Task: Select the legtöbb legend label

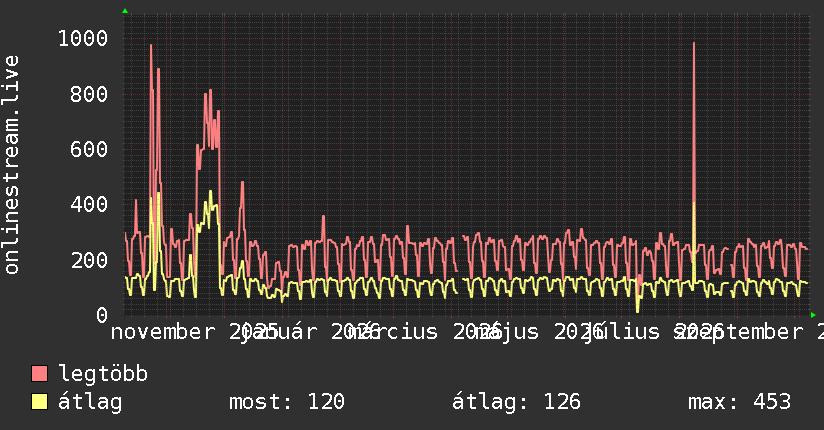Action: (x=103, y=373)
